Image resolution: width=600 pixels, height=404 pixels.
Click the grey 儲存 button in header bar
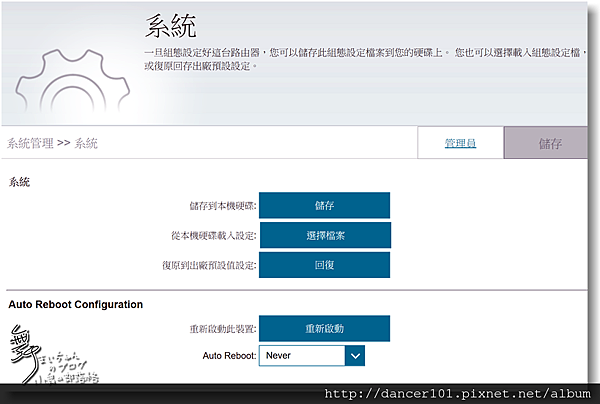point(546,143)
